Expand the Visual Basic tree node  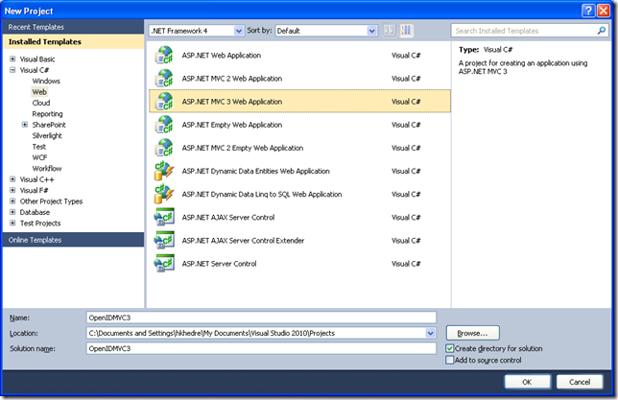point(12,60)
